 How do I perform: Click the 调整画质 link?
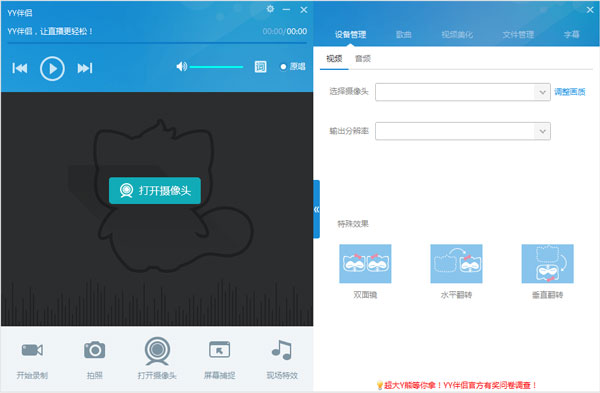[570, 92]
